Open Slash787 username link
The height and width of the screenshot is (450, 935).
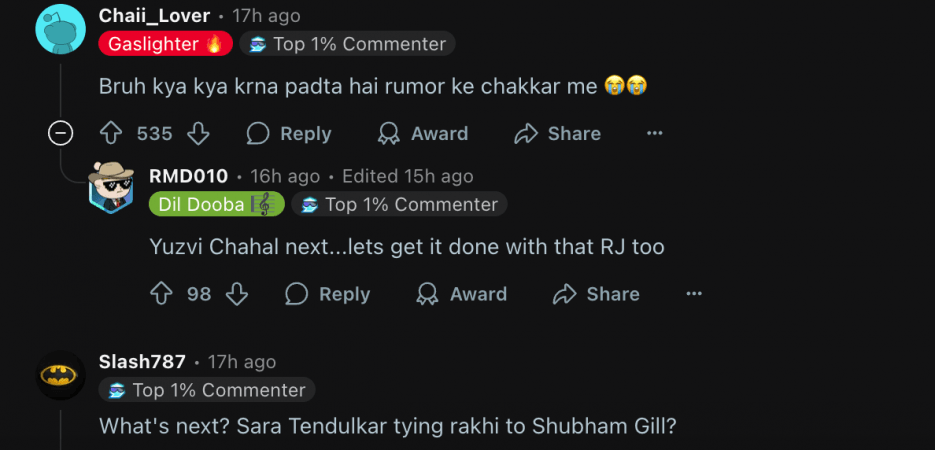[x=142, y=362]
